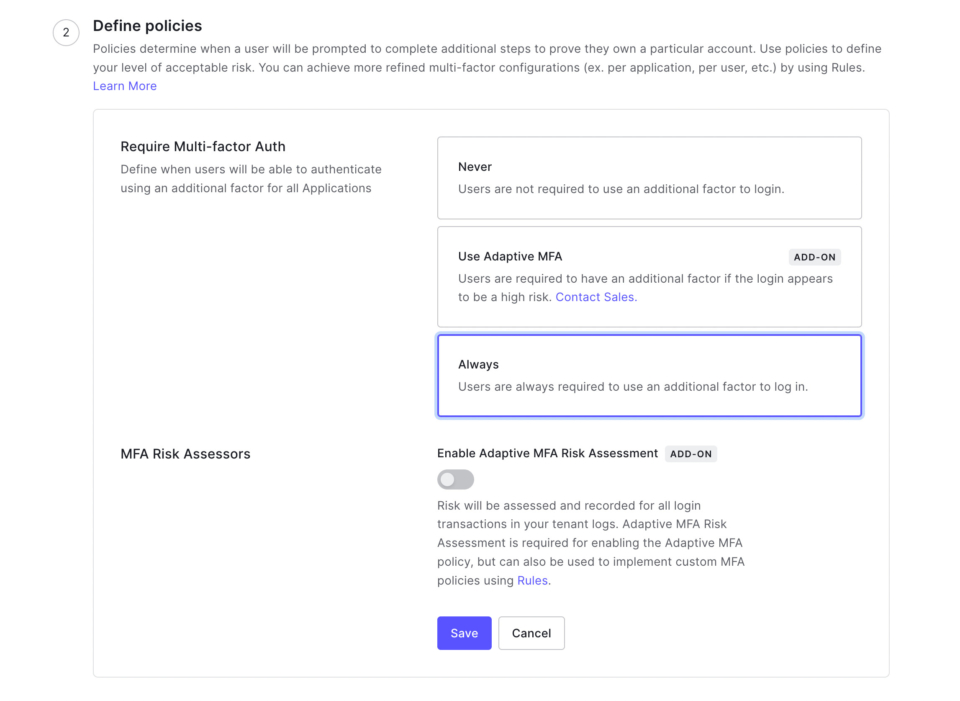Click the MFA Risk Assessors section label
The height and width of the screenshot is (701, 960).
184,453
